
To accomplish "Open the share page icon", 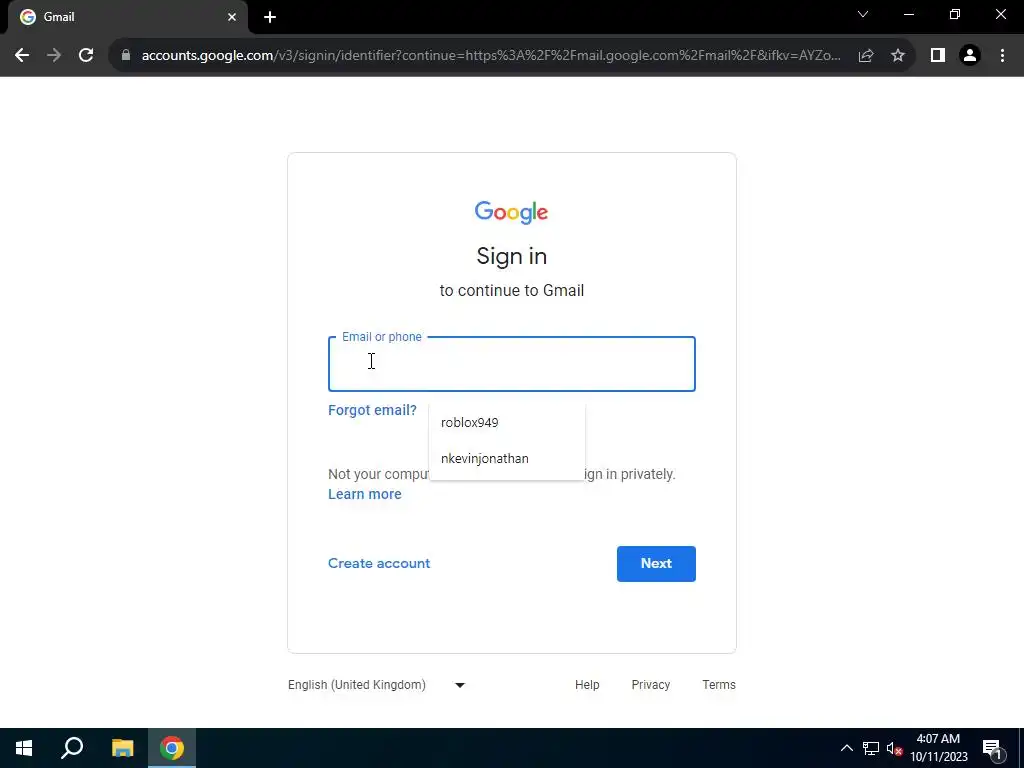I will (866, 56).
